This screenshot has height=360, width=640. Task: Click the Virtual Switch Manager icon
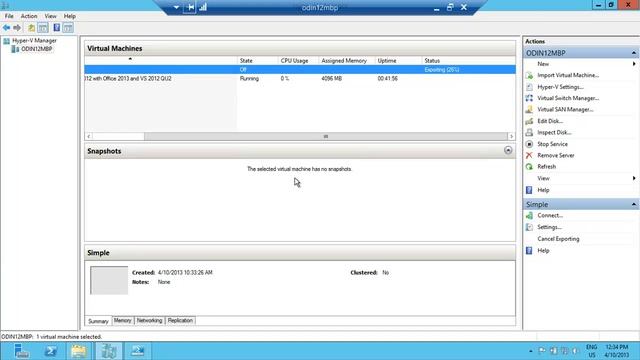(529, 98)
